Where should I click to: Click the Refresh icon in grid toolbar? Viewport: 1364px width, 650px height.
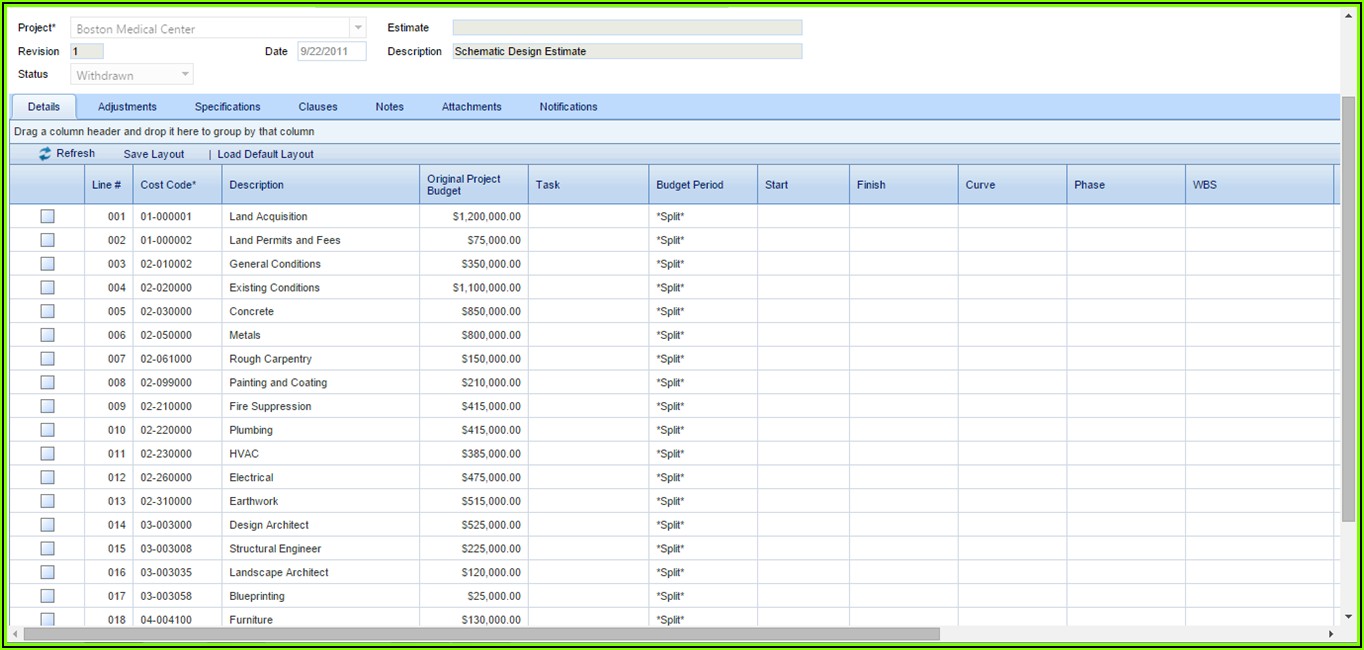click(x=45, y=154)
